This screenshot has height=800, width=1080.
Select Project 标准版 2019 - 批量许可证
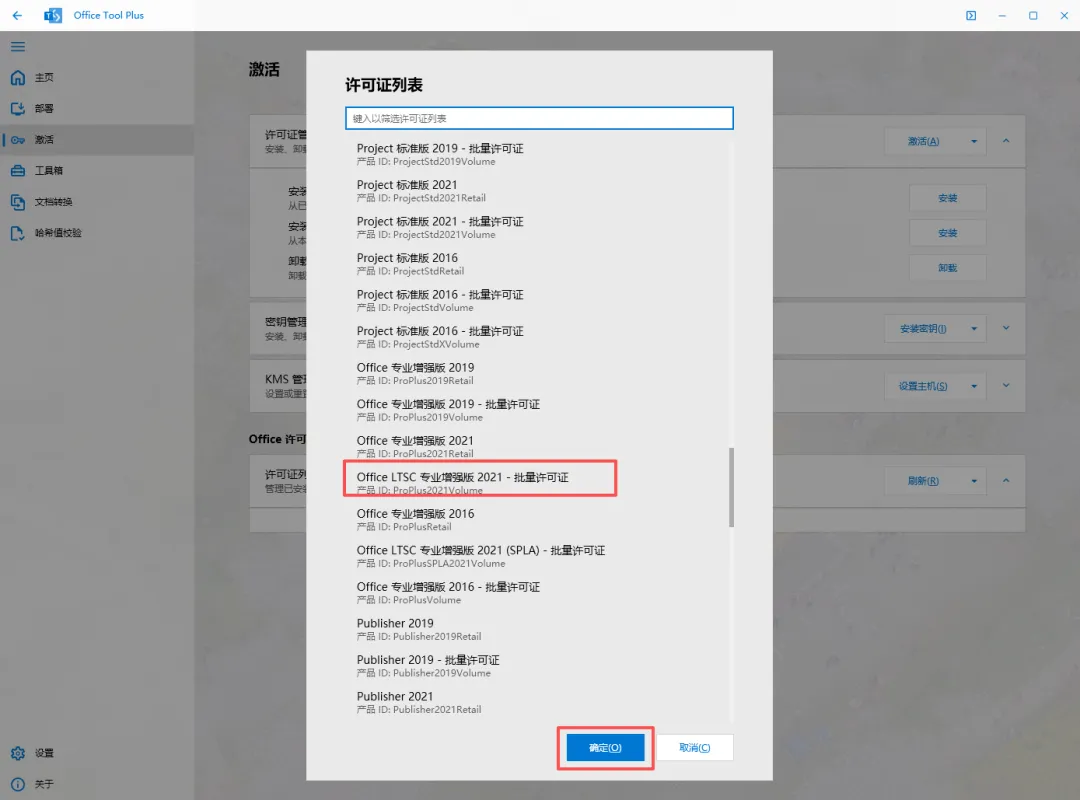tap(539, 154)
